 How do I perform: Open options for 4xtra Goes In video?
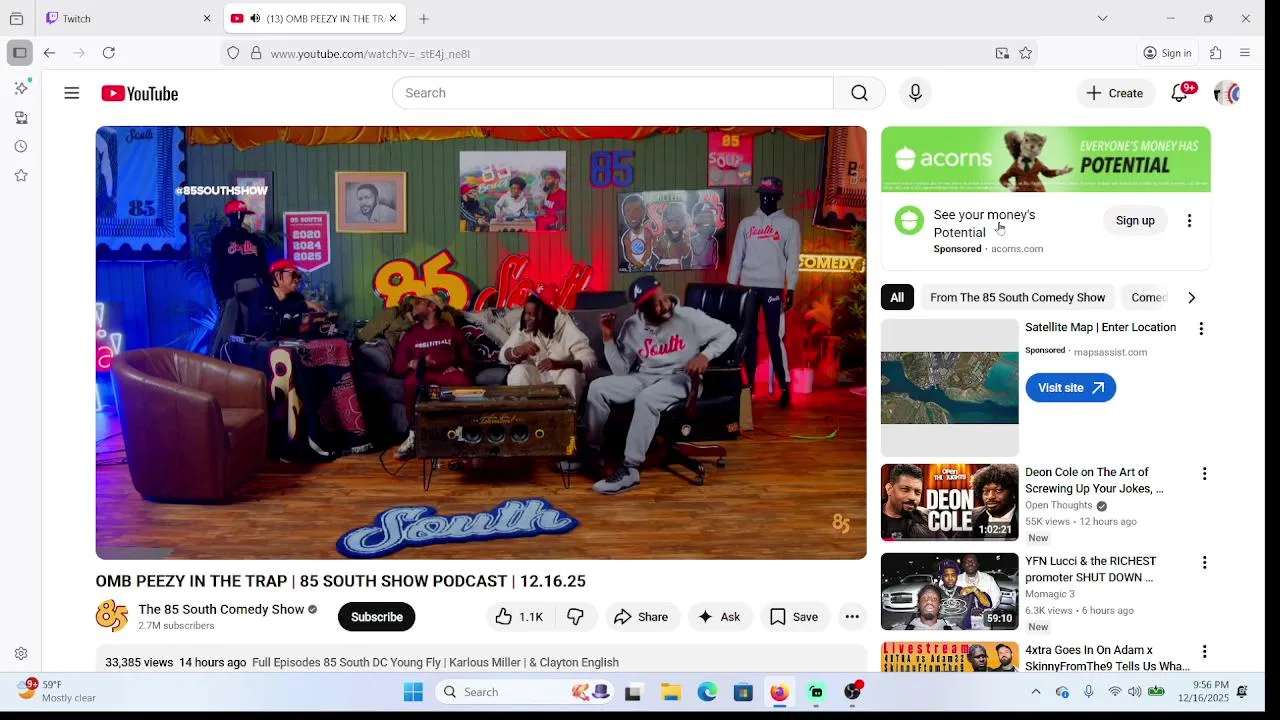(x=1204, y=652)
